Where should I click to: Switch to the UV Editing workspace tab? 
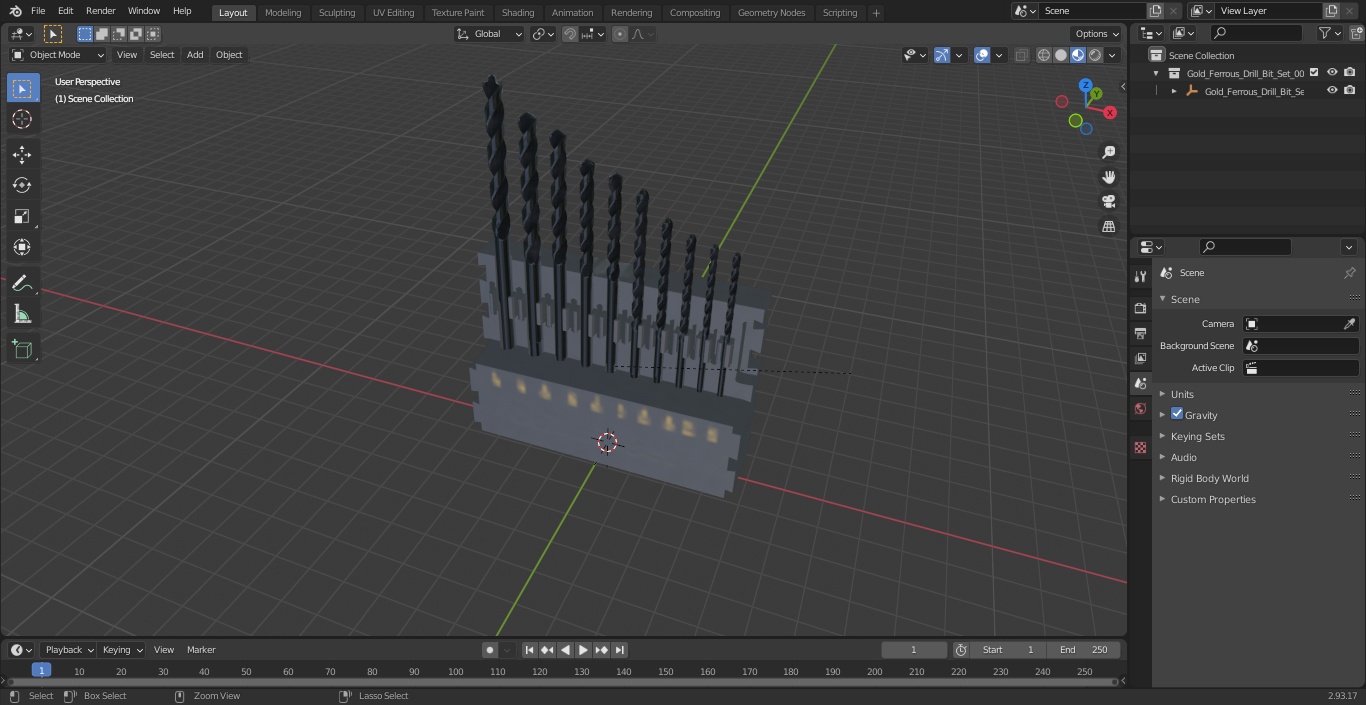click(x=393, y=12)
